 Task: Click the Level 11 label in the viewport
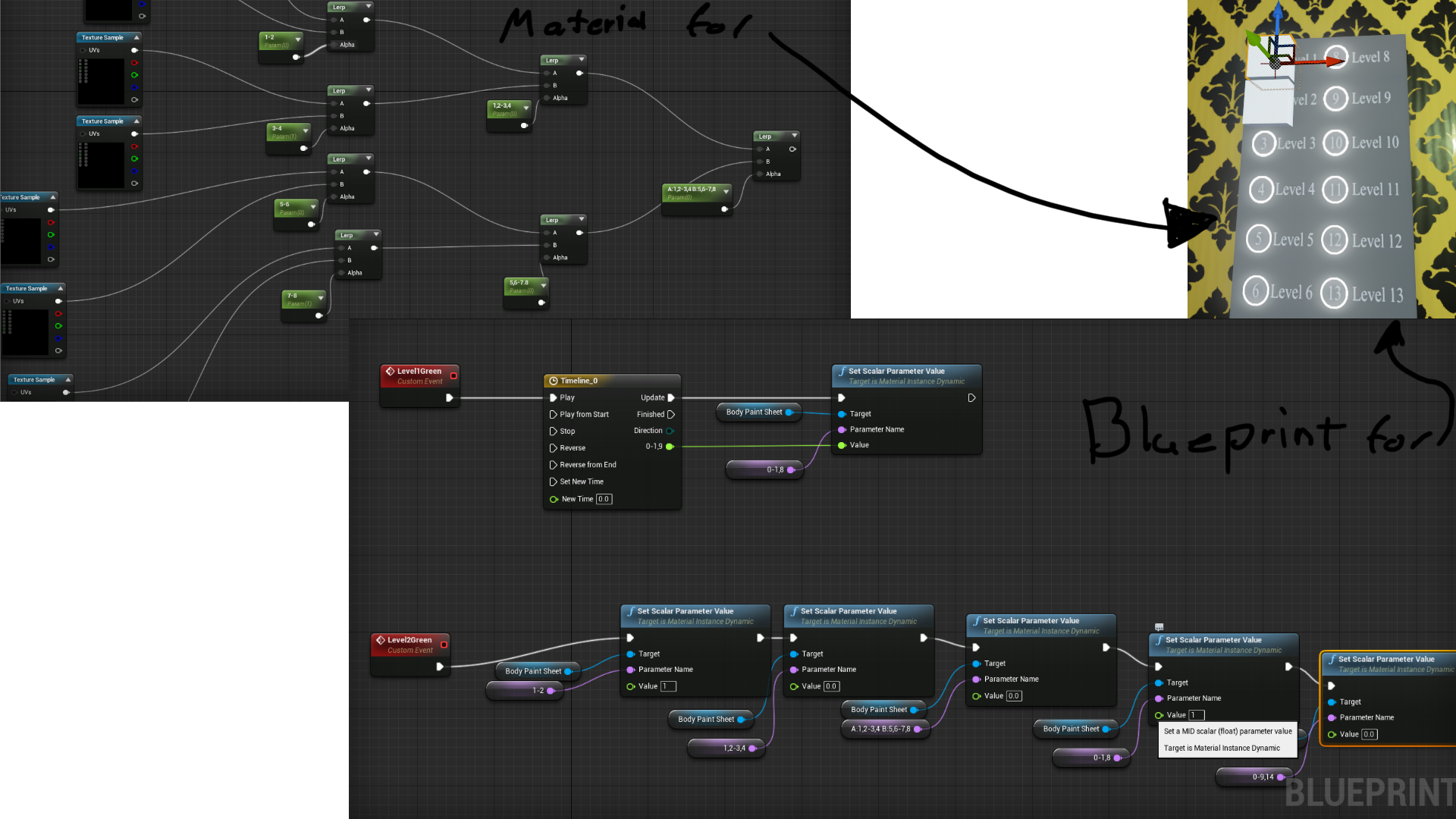coord(1376,190)
